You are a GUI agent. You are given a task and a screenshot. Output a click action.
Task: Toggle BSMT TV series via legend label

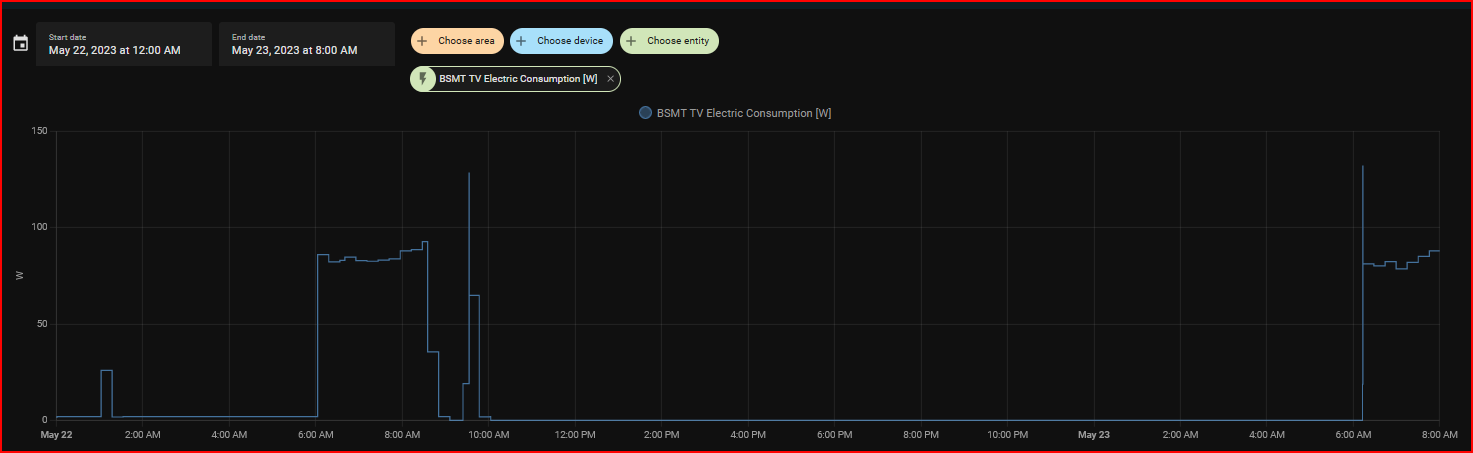click(743, 113)
